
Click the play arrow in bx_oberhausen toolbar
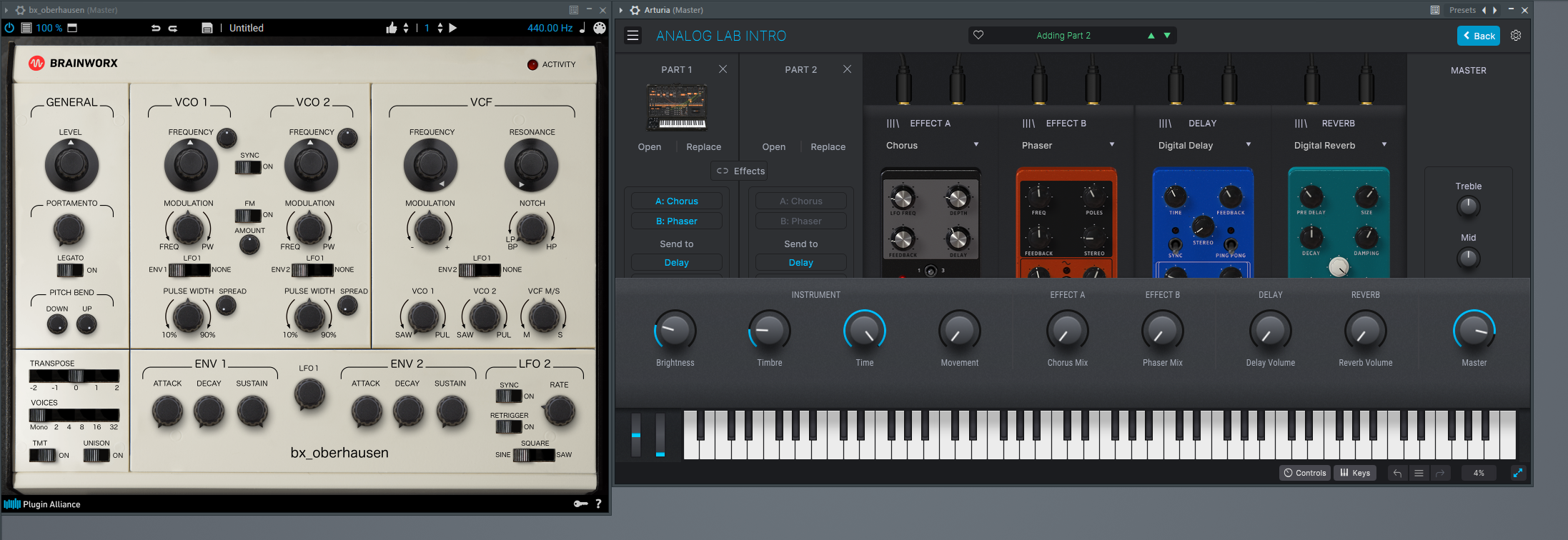[452, 28]
